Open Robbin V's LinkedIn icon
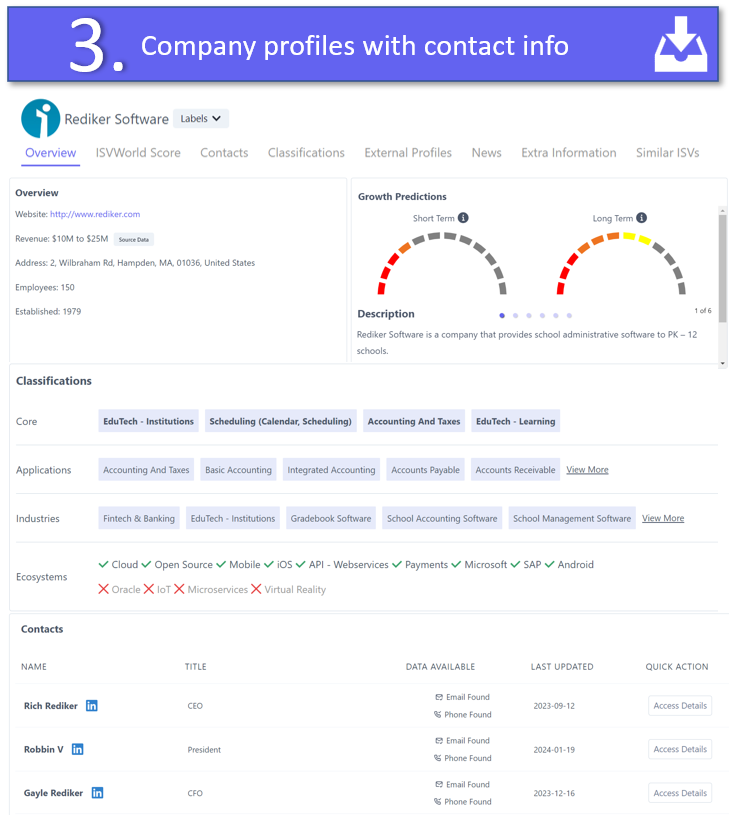729x815 pixels. (77, 749)
